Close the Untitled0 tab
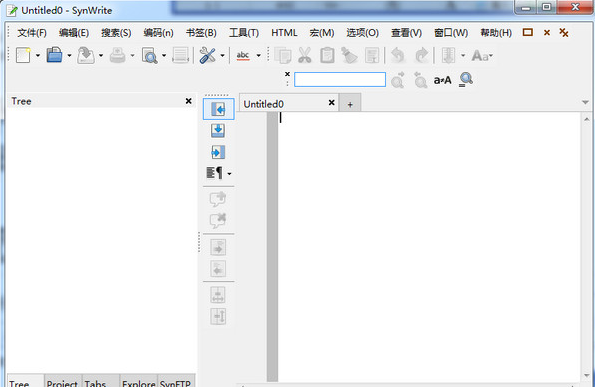This screenshot has width=595, height=387. [331, 102]
